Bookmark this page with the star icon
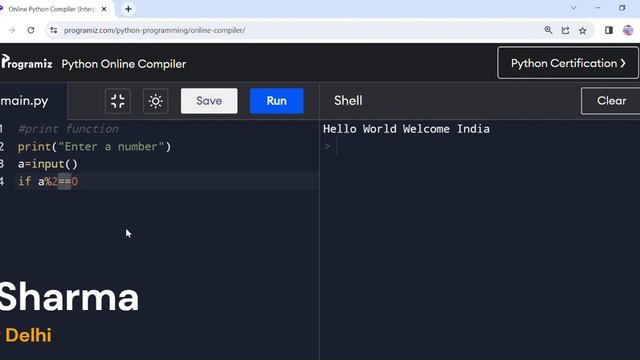The width and height of the screenshot is (640, 360). (x=582, y=30)
